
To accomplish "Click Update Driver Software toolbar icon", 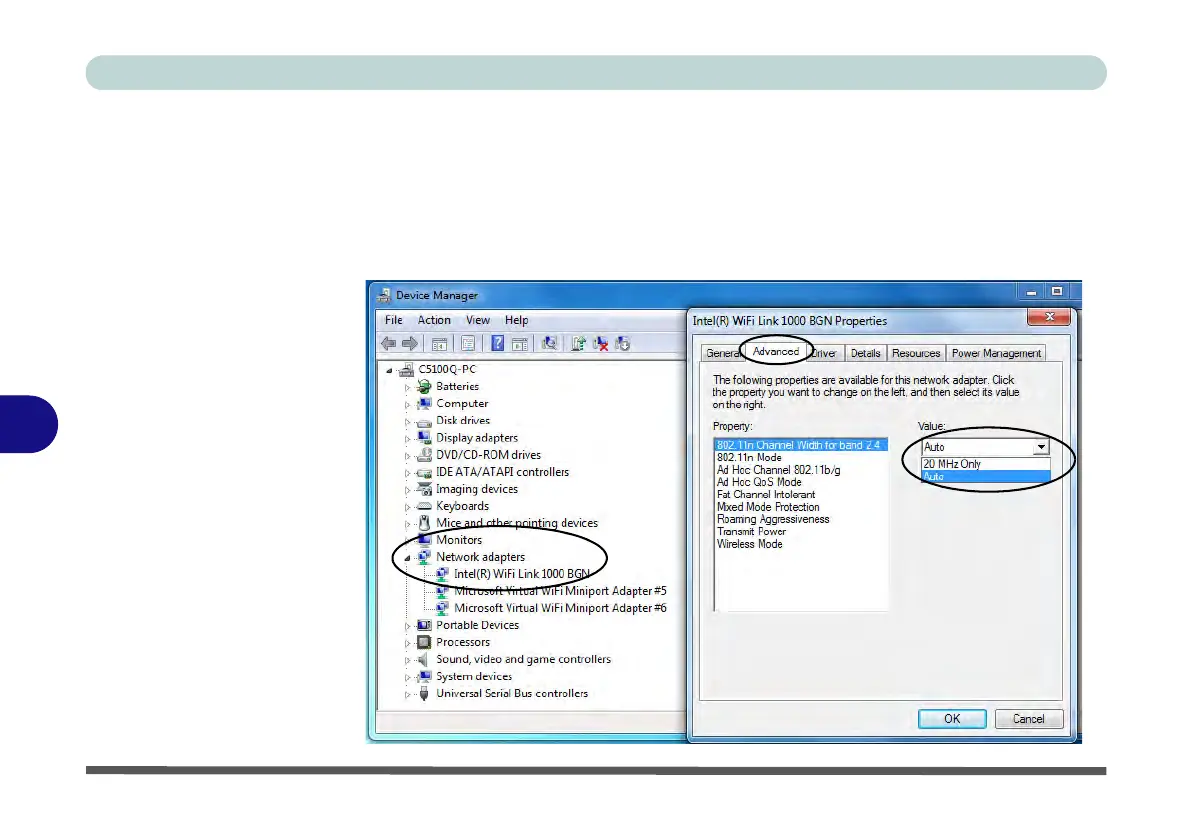I will pyautogui.click(x=579, y=344).
